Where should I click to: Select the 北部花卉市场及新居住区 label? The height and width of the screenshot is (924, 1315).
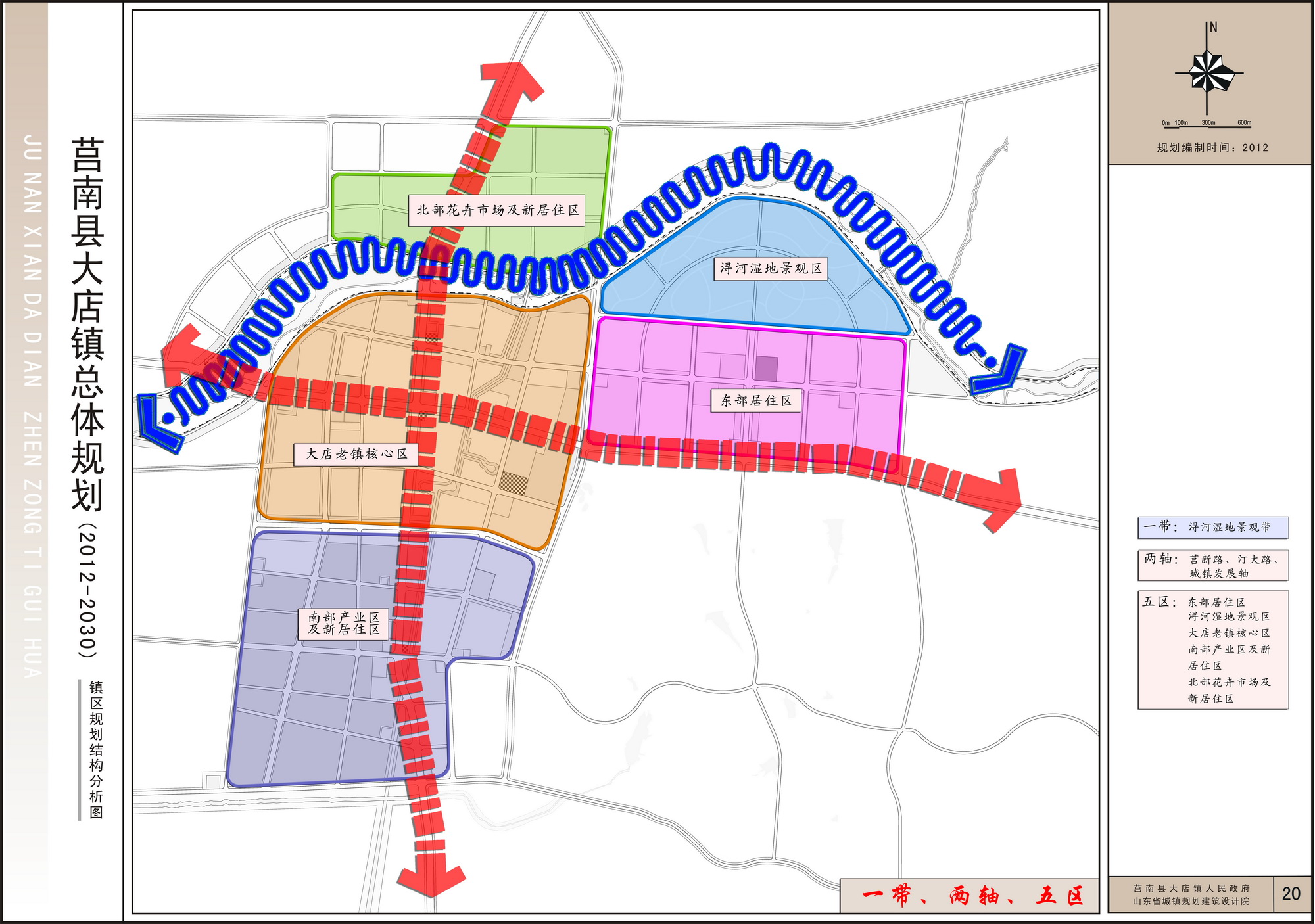point(497,210)
